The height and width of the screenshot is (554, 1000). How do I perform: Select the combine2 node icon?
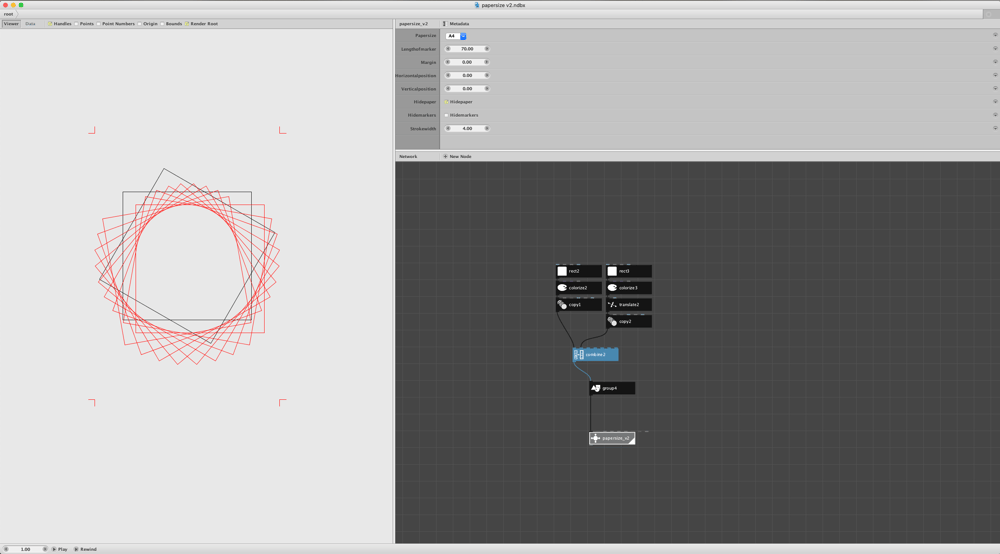point(578,354)
